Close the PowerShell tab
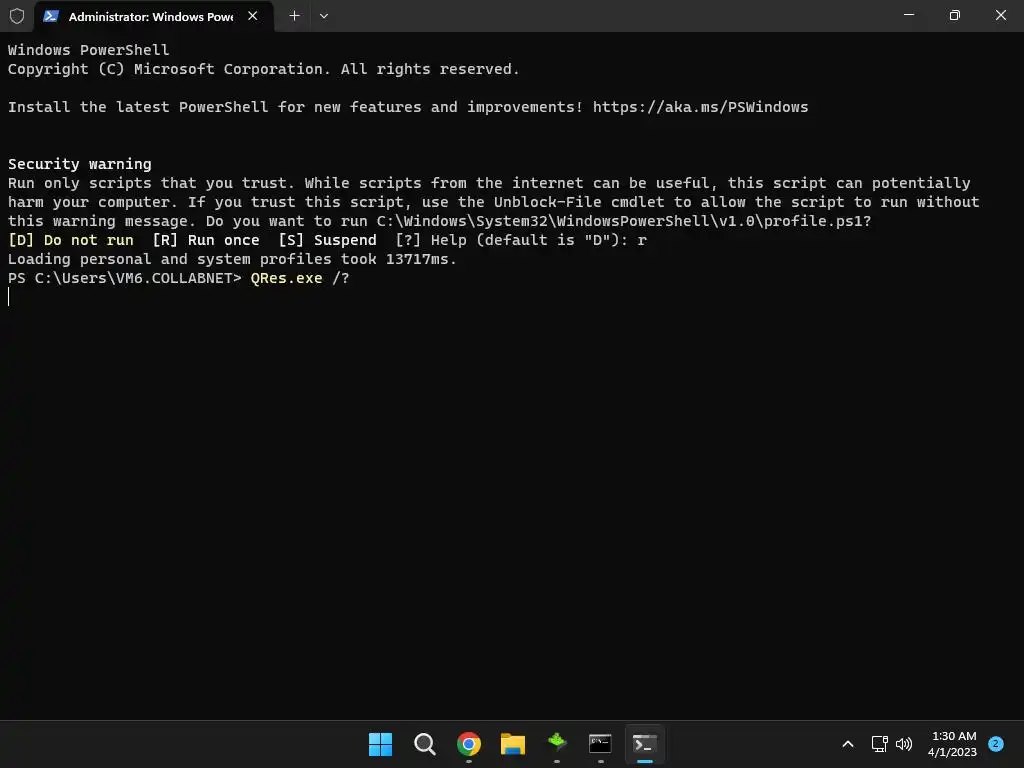Screen dimensions: 1024x768 (253, 16)
